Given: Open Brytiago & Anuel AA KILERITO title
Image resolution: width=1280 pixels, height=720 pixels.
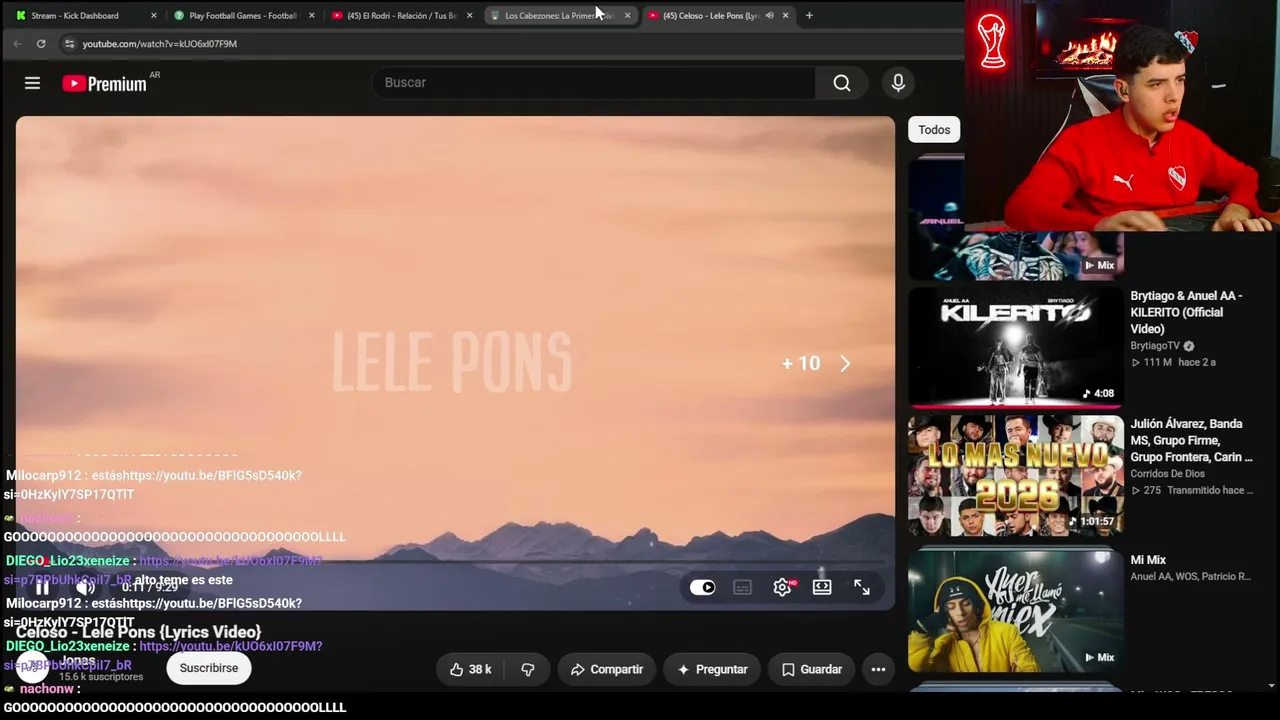Looking at the screenshot, I should pos(1186,312).
